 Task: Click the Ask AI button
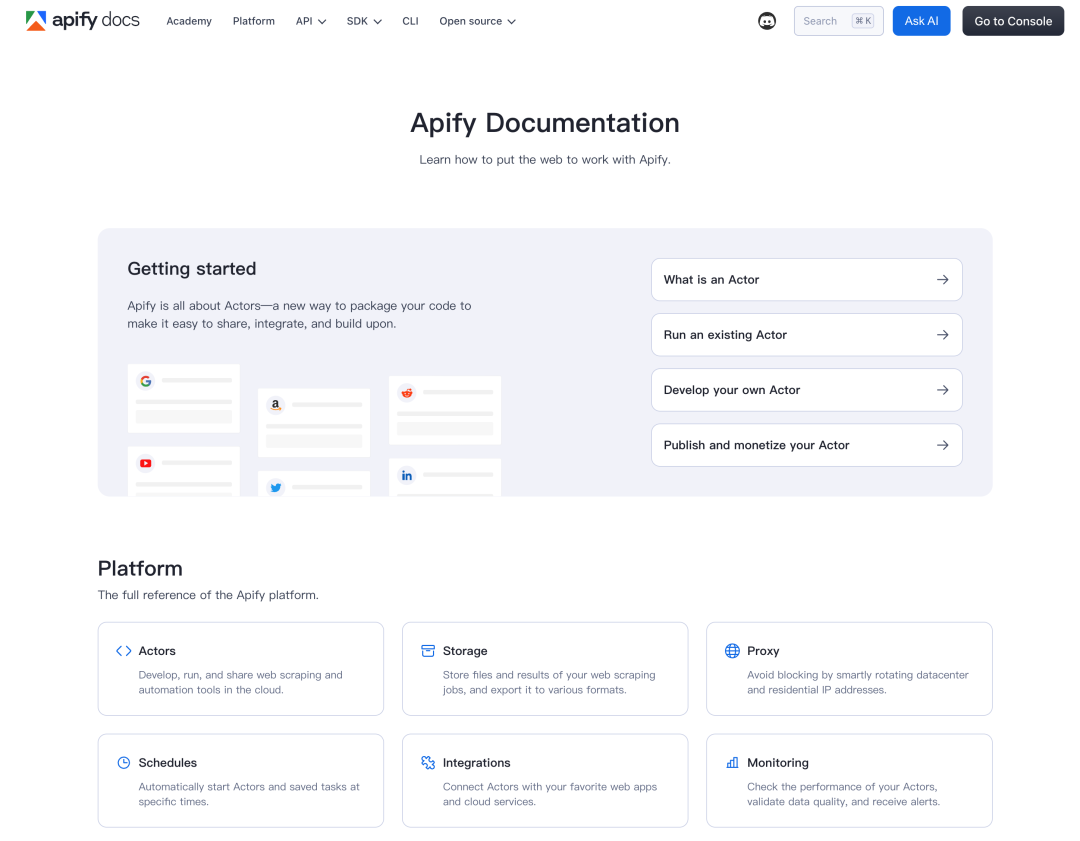coord(921,21)
